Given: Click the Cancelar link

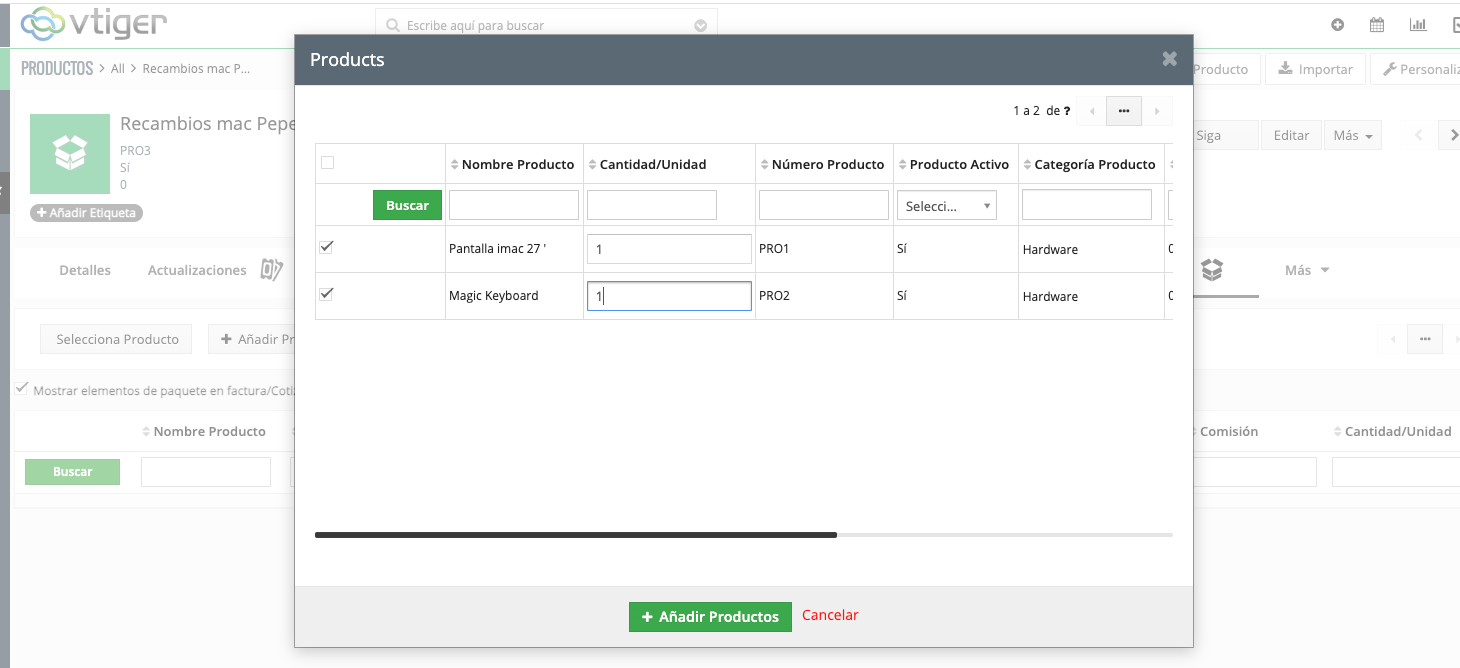Looking at the screenshot, I should pyautogui.click(x=830, y=615).
